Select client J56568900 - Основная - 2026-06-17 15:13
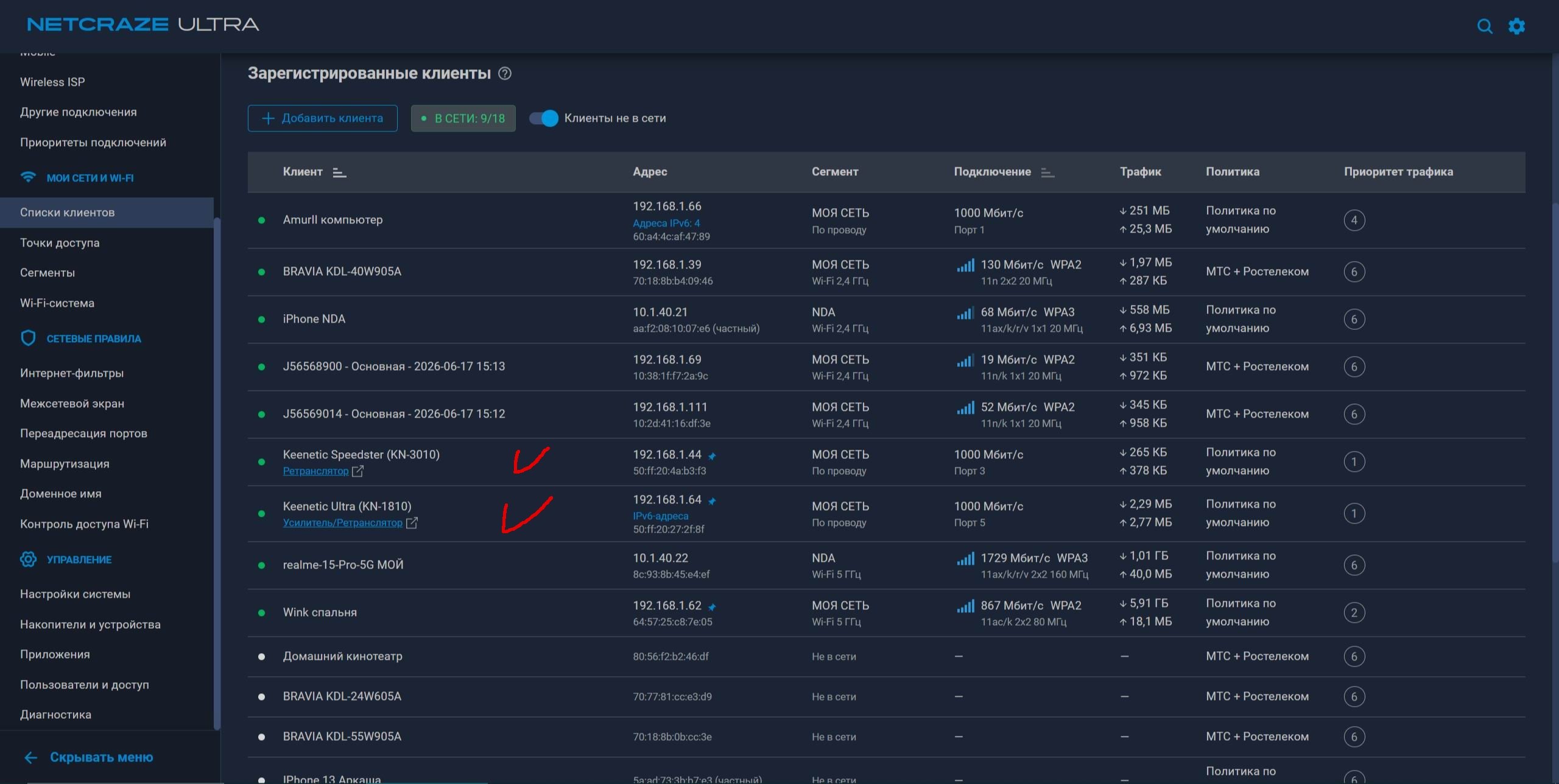 393,367
